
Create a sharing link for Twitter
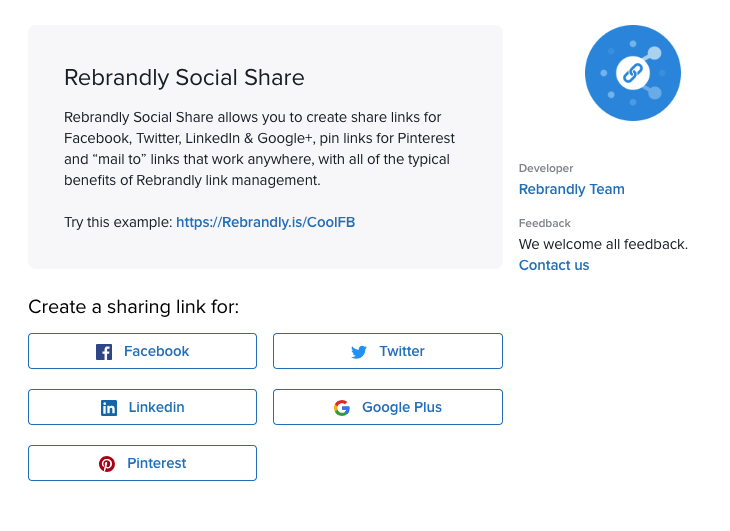click(x=388, y=351)
